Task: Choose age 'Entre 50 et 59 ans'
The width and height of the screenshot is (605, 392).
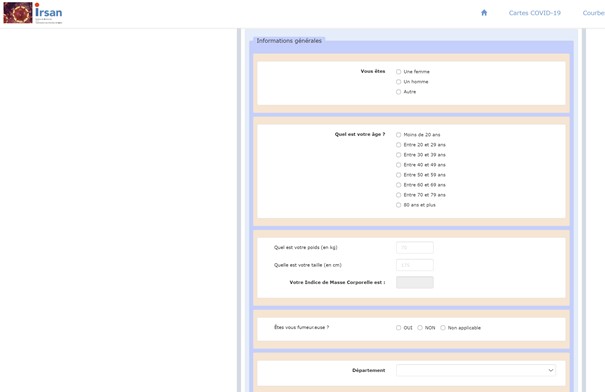Action: tap(399, 175)
